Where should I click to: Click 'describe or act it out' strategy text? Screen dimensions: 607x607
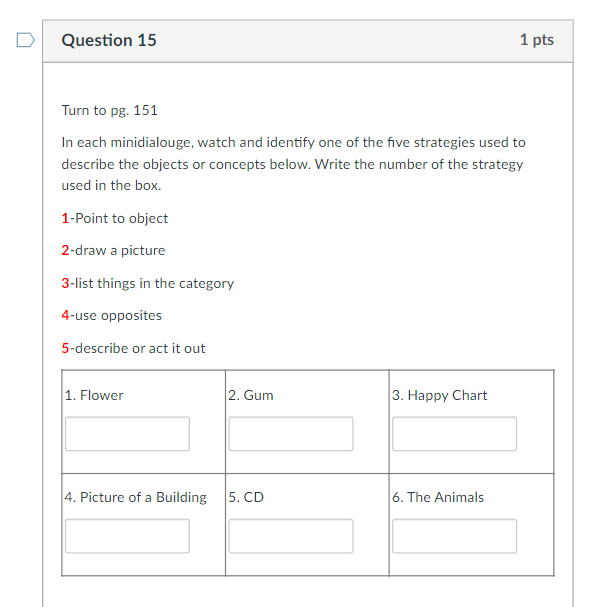pyautogui.click(x=140, y=348)
